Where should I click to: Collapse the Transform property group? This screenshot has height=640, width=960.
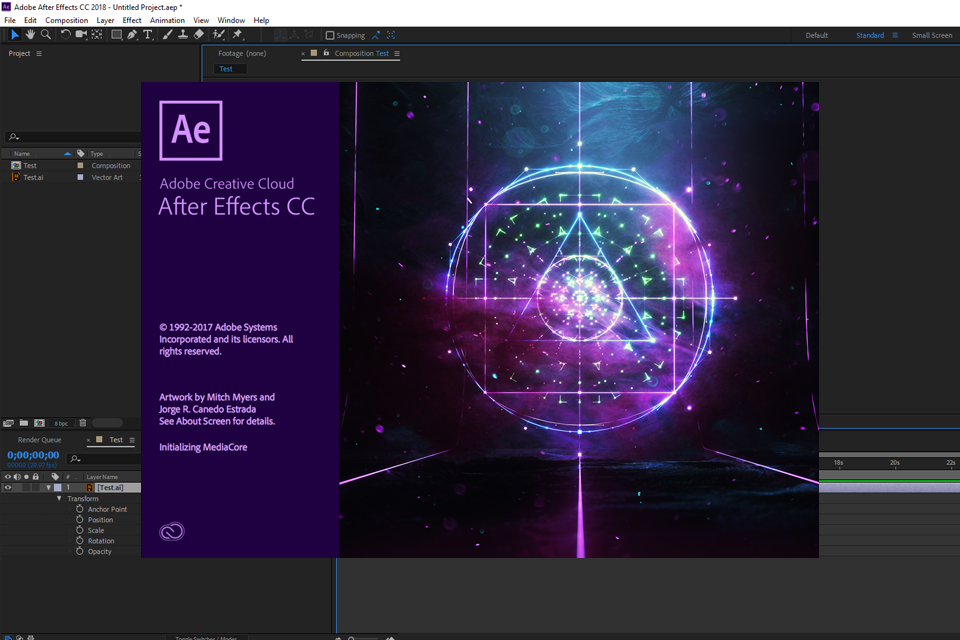tap(59, 499)
